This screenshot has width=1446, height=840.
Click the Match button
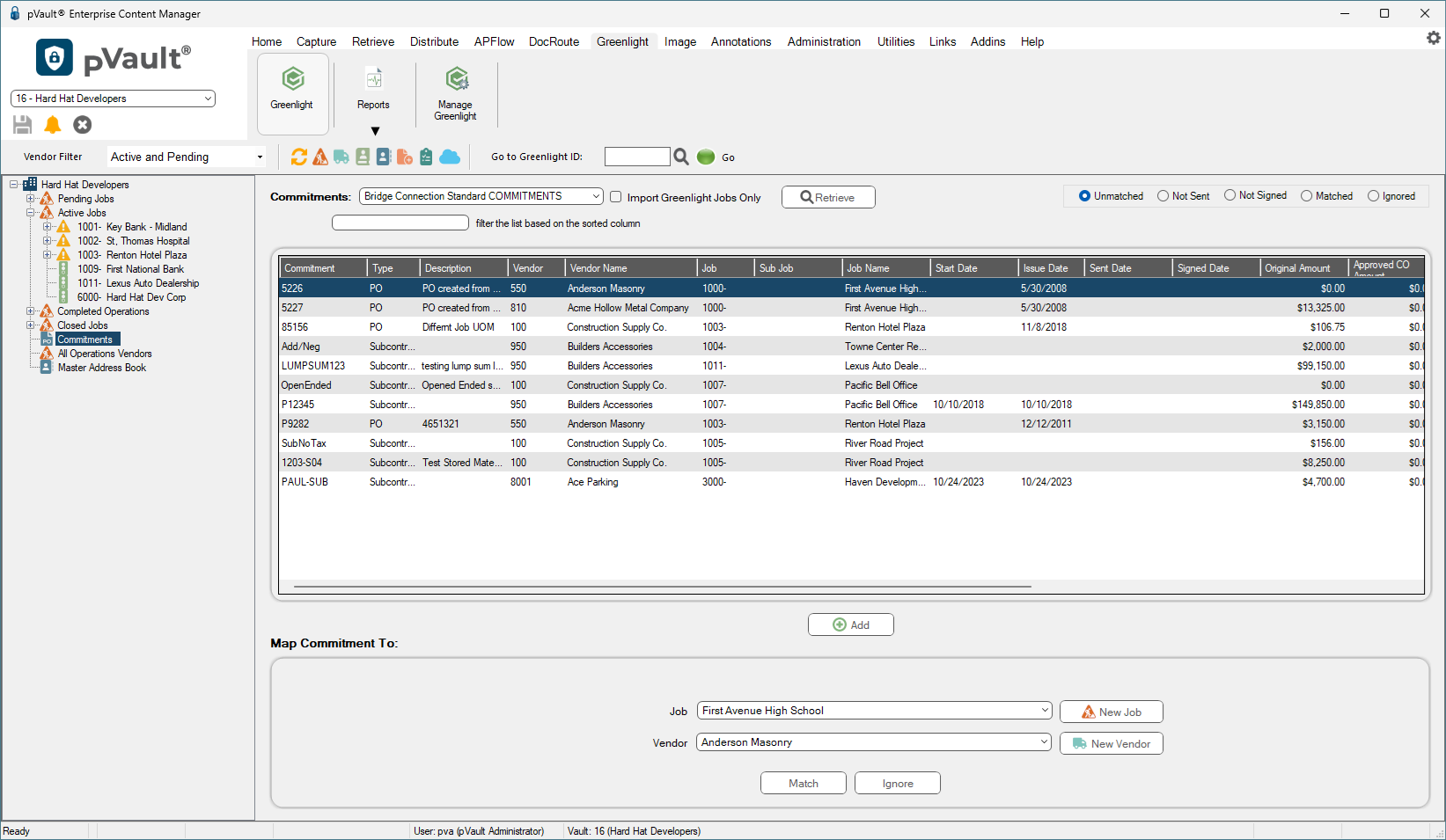804,783
